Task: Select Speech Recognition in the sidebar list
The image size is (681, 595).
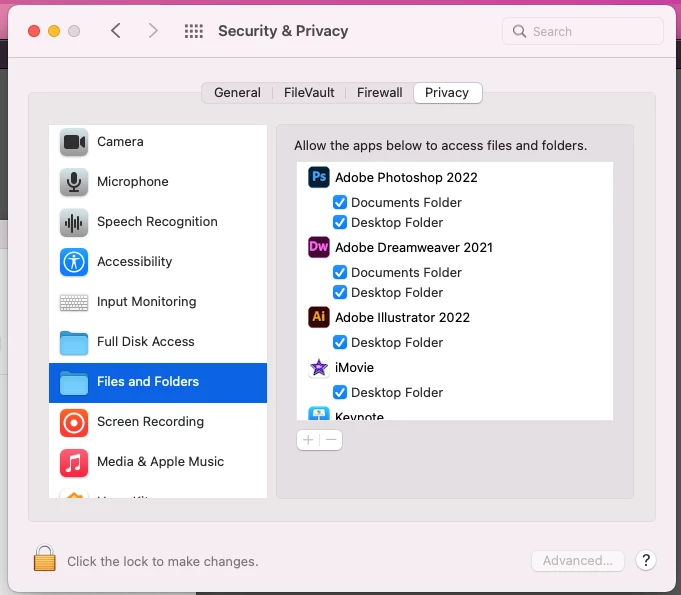Action: (x=158, y=222)
